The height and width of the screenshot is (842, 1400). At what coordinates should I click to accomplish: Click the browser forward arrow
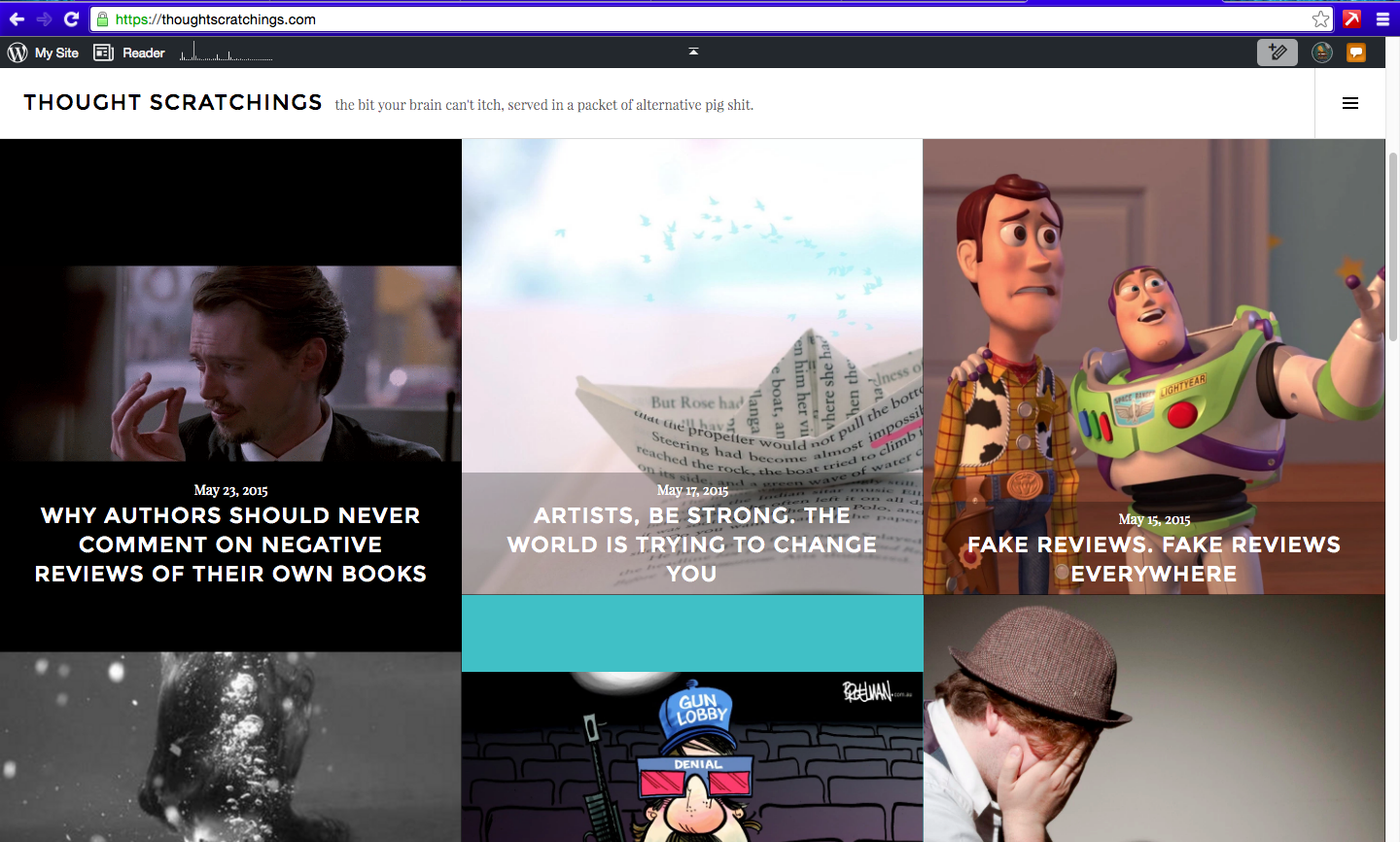(x=44, y=19)
